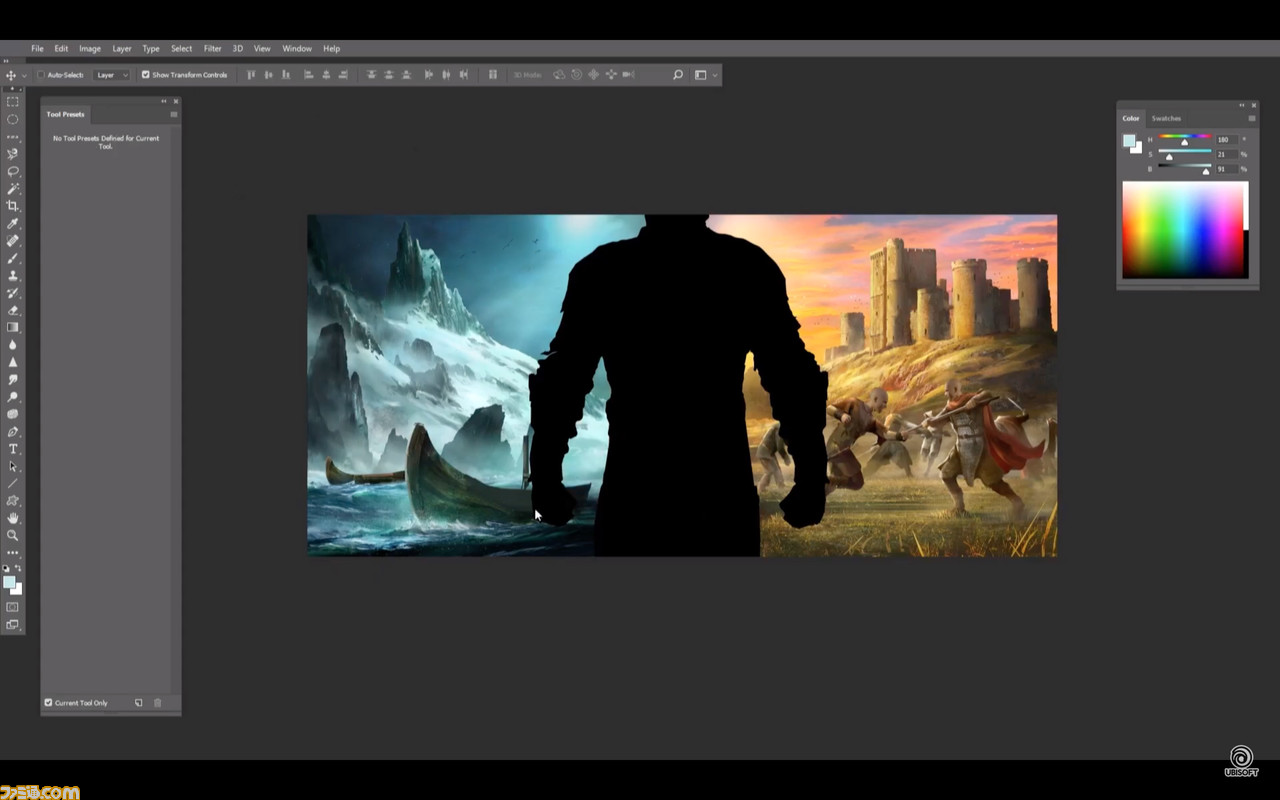
Task: Select the History Brush tool
Action: point(13,293)
